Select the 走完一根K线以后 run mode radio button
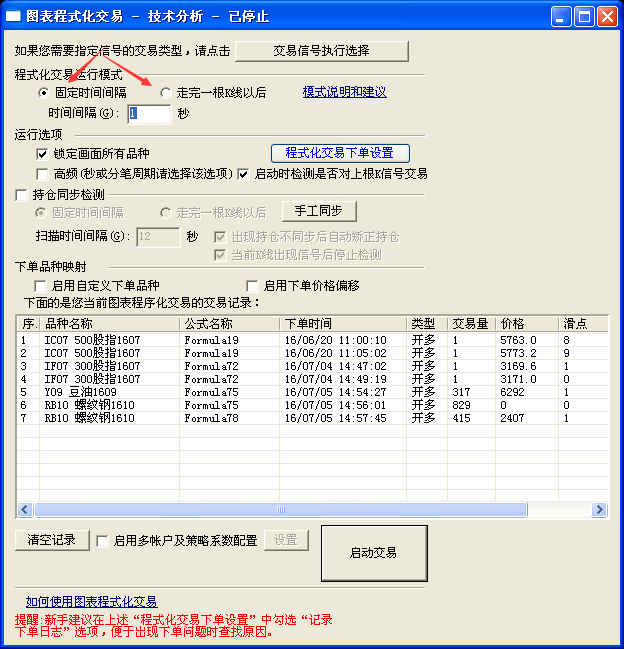624x649 pixels. (166, 93)
